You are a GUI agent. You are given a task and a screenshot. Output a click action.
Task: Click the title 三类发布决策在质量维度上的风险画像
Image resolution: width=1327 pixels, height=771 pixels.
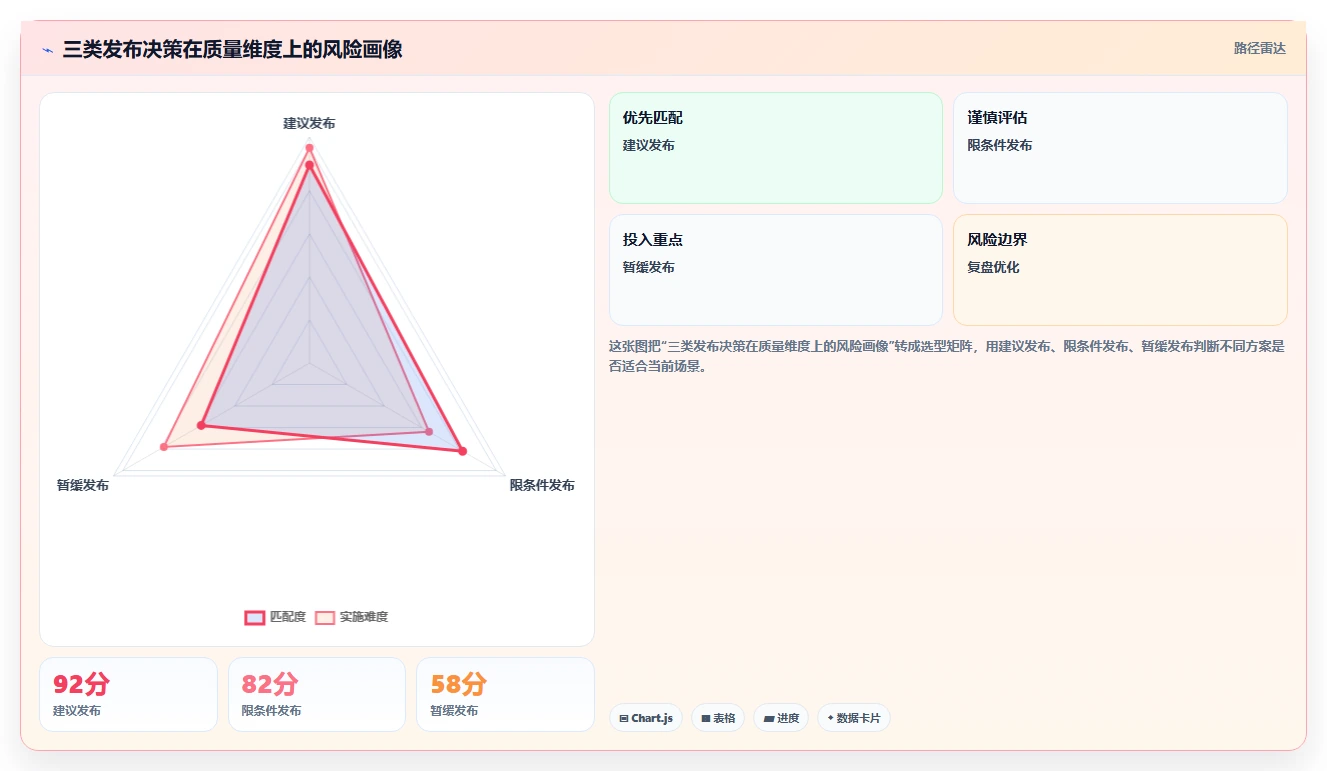point(232,49)
